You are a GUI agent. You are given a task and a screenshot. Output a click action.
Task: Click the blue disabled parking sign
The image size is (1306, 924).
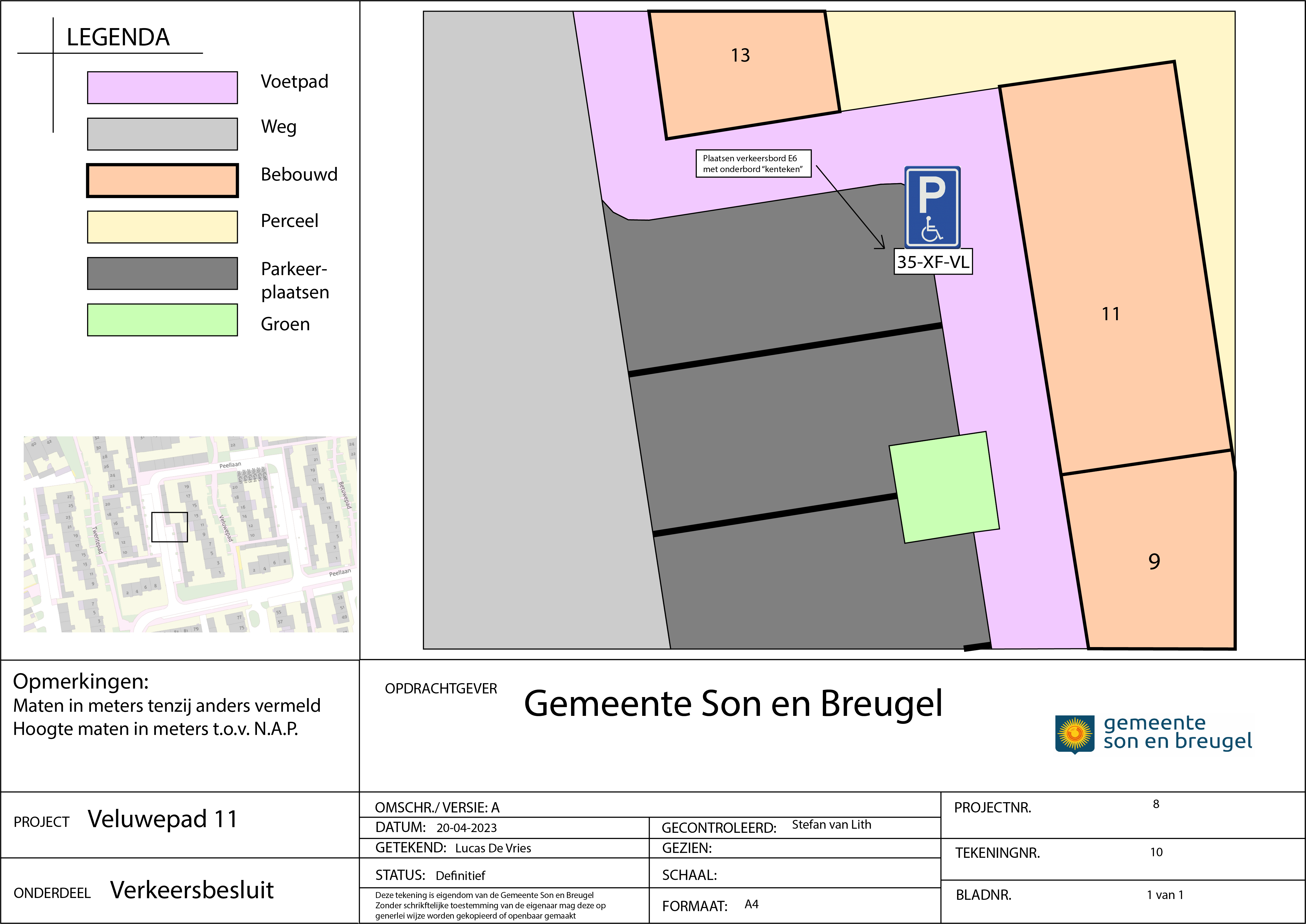click(932, 207)
